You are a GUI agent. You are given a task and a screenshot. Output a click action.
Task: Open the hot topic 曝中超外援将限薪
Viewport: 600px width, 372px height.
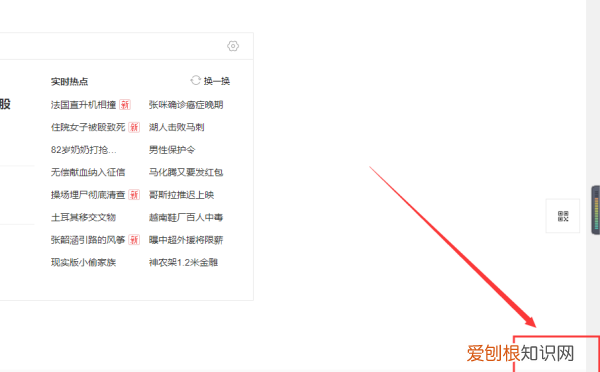coord(186,240)
